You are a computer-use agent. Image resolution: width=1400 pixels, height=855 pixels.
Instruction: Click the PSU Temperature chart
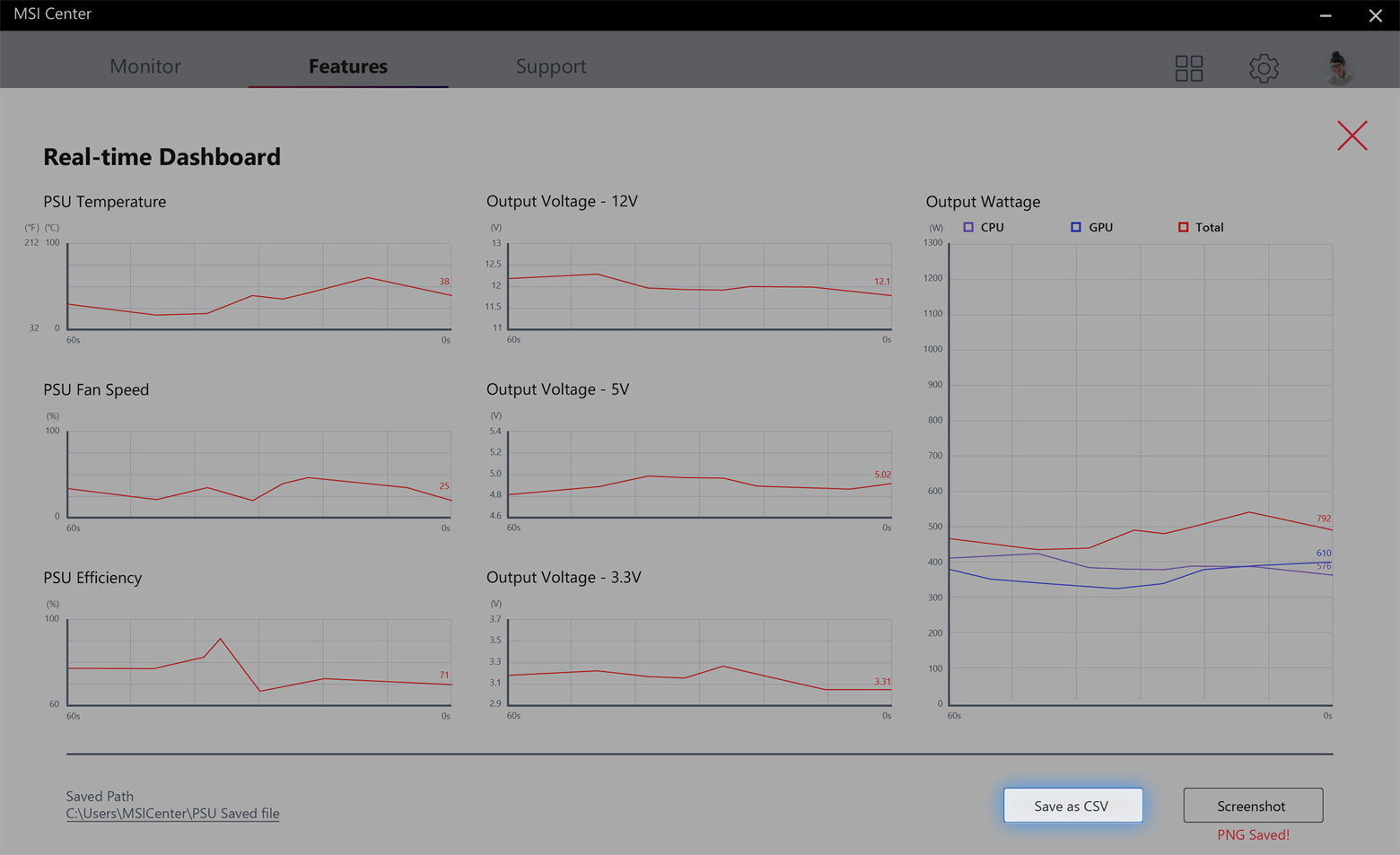click(x=258, y=285)
